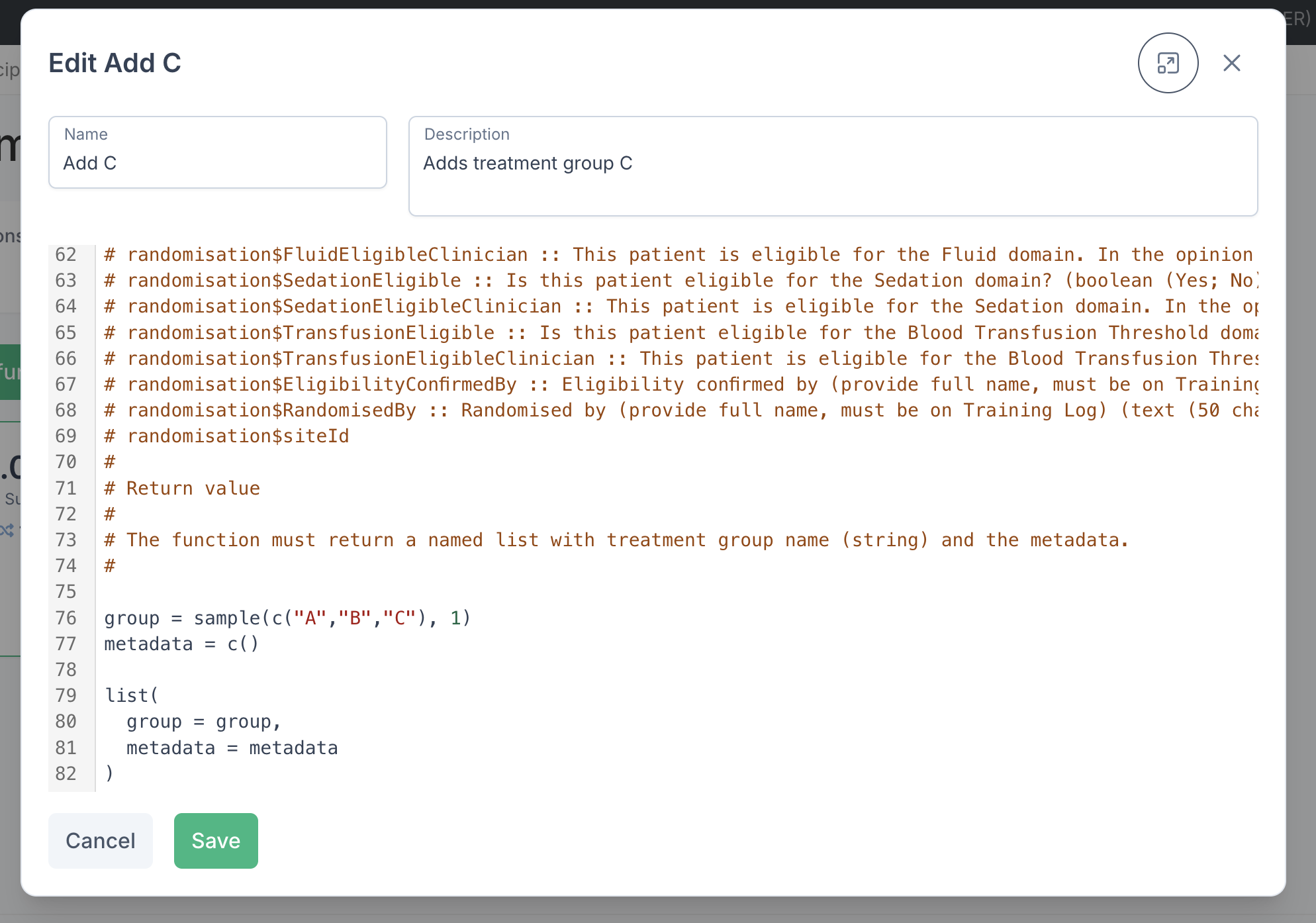Screen dimensions: 1316x923
Task: Click the expand editor fullscreen icon
Action: [1168, 63]
